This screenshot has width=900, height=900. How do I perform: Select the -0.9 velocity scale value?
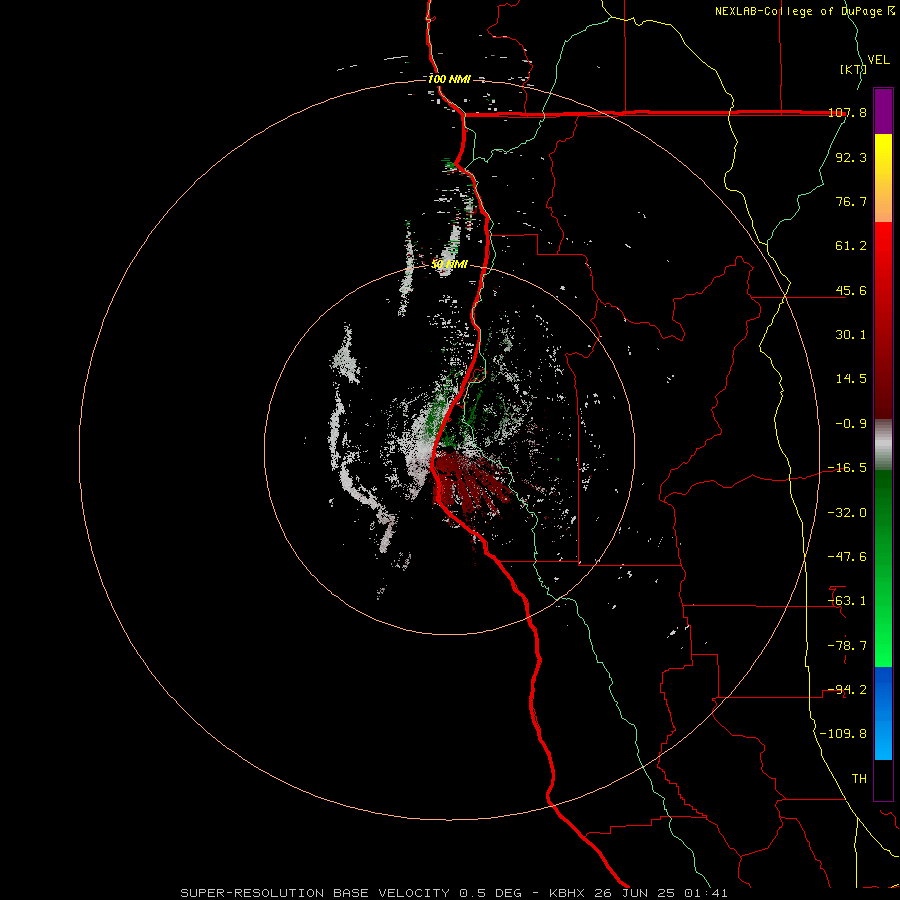851,424
